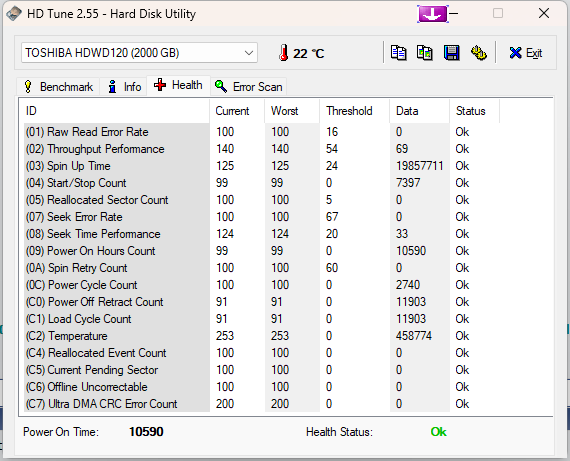Click the Current column header
The height and width of the screenshot is (461, 570).
tap(237, 111)
